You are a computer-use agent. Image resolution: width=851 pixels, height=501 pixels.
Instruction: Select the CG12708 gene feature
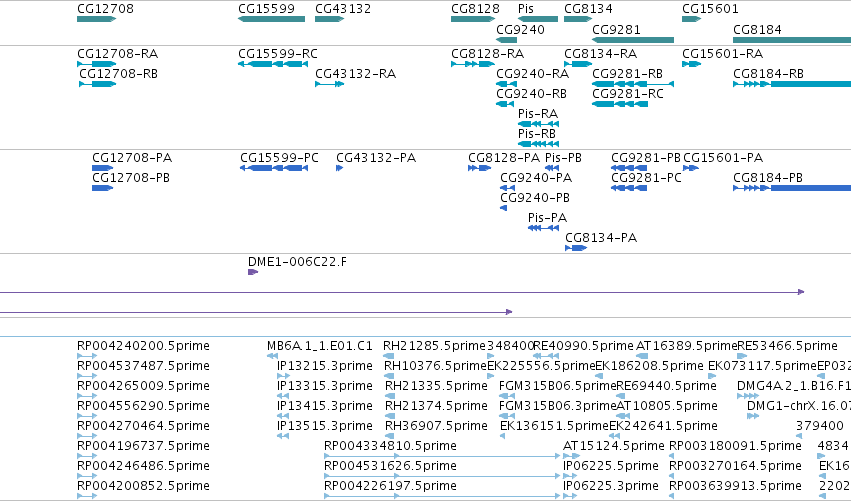click(x=97, y=19)
